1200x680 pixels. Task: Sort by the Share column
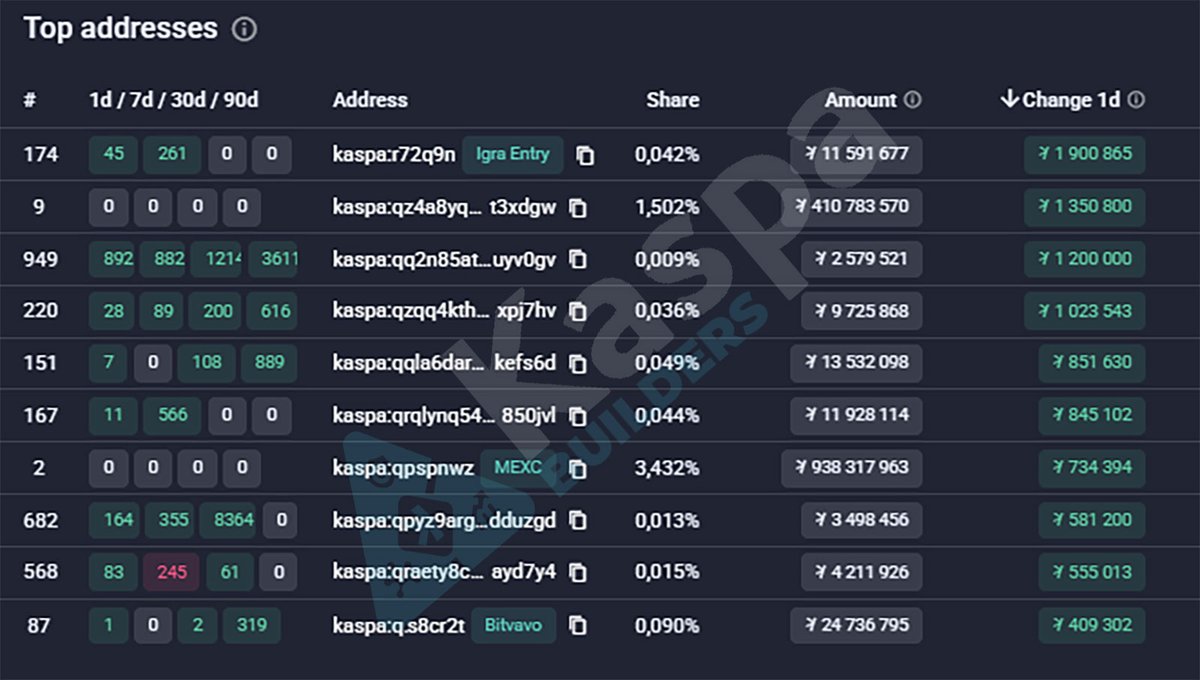pyautogui.click(x=673, y=100)
